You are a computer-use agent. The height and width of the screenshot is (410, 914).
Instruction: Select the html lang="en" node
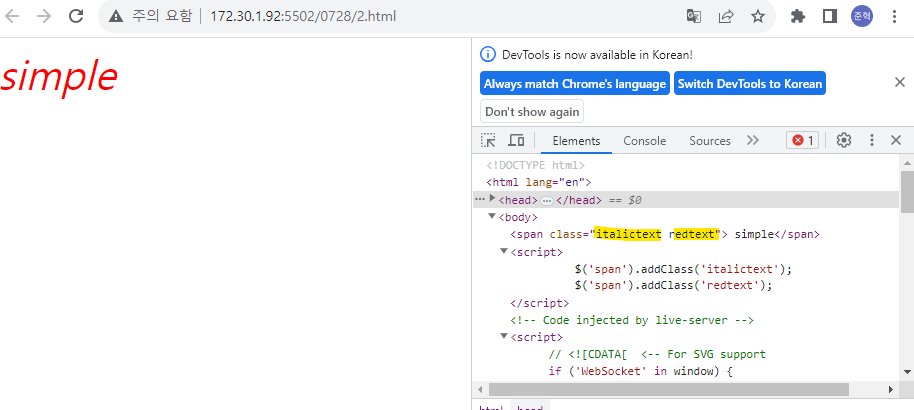tap(539, 183)
